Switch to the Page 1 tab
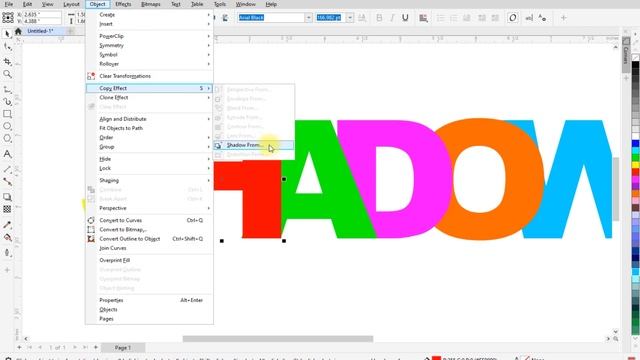 122,348
